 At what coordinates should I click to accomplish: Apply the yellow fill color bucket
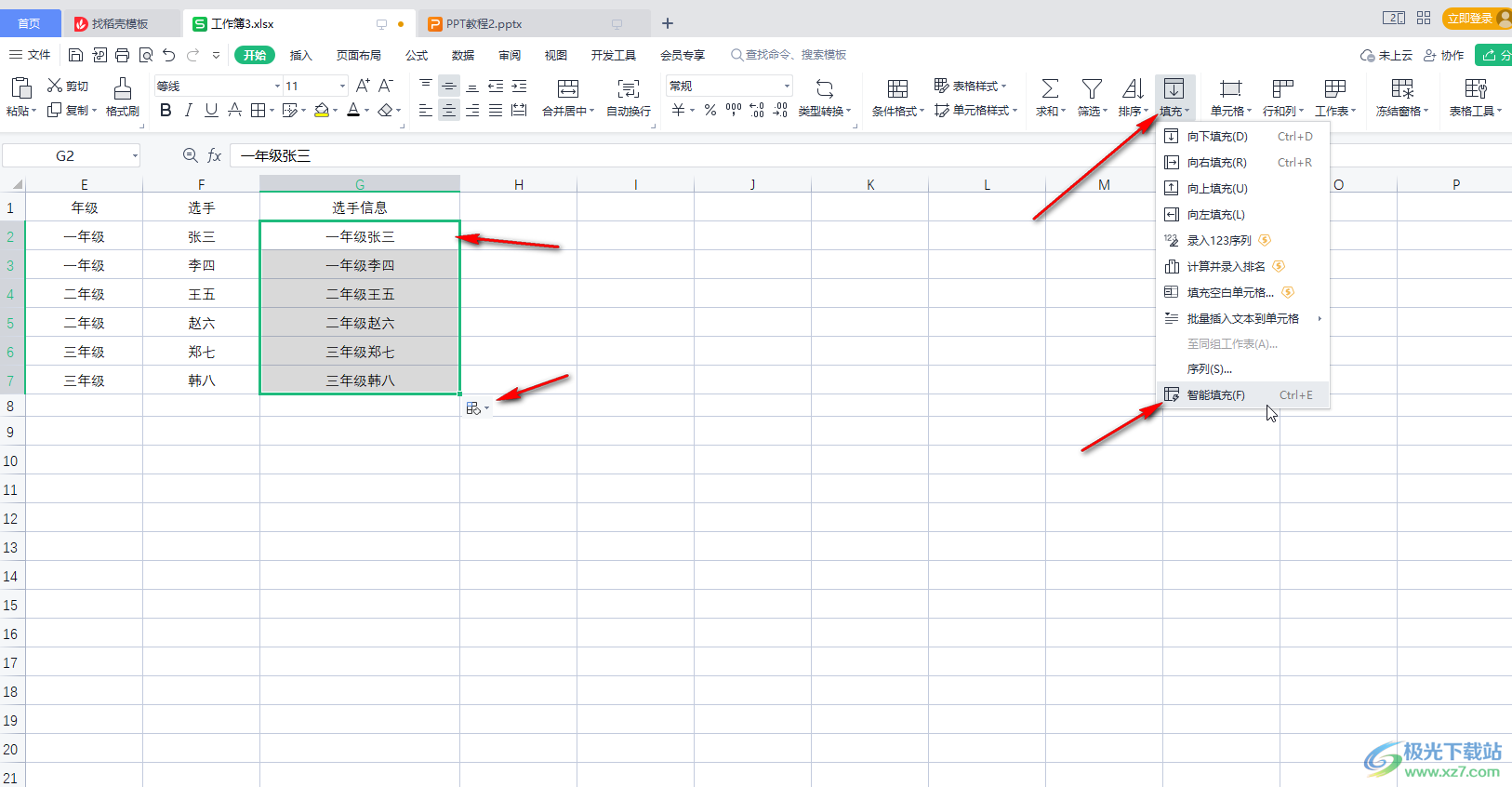tap(321, 110)
